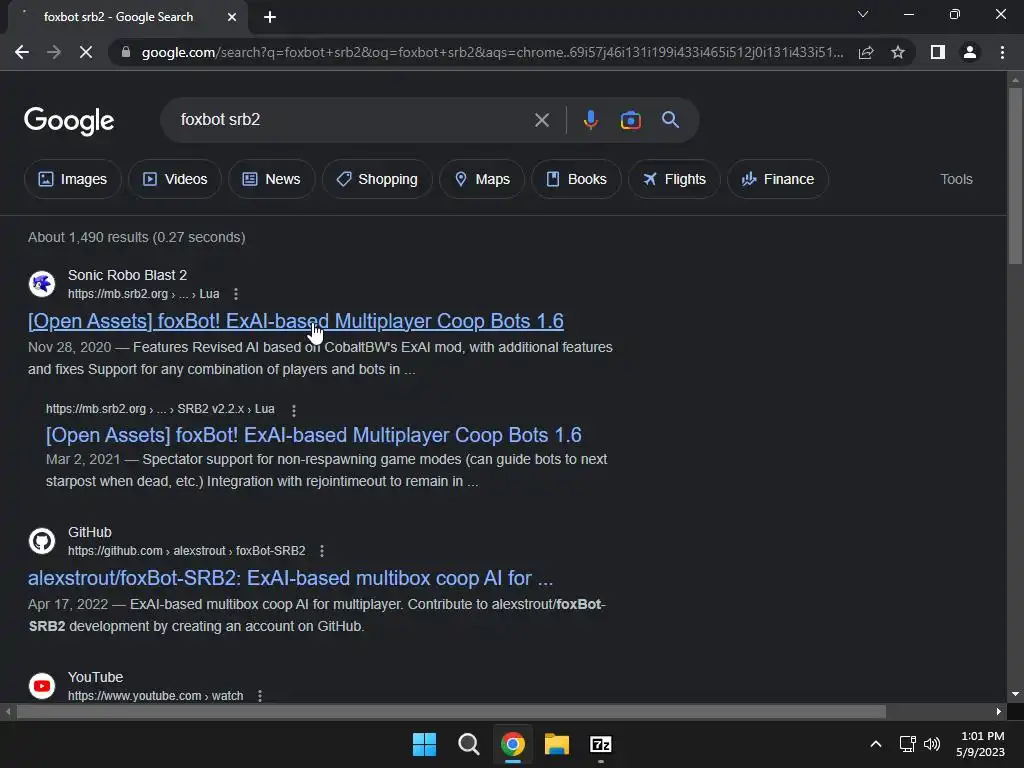Click the Google logo
The image size is (1024, 768).
point(69,121)
